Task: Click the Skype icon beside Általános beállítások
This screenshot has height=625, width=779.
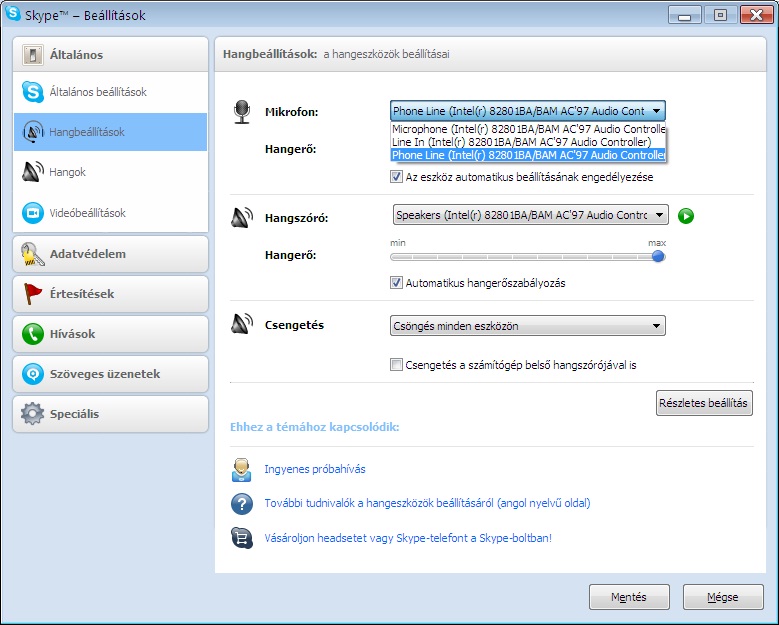Action: 33,92
